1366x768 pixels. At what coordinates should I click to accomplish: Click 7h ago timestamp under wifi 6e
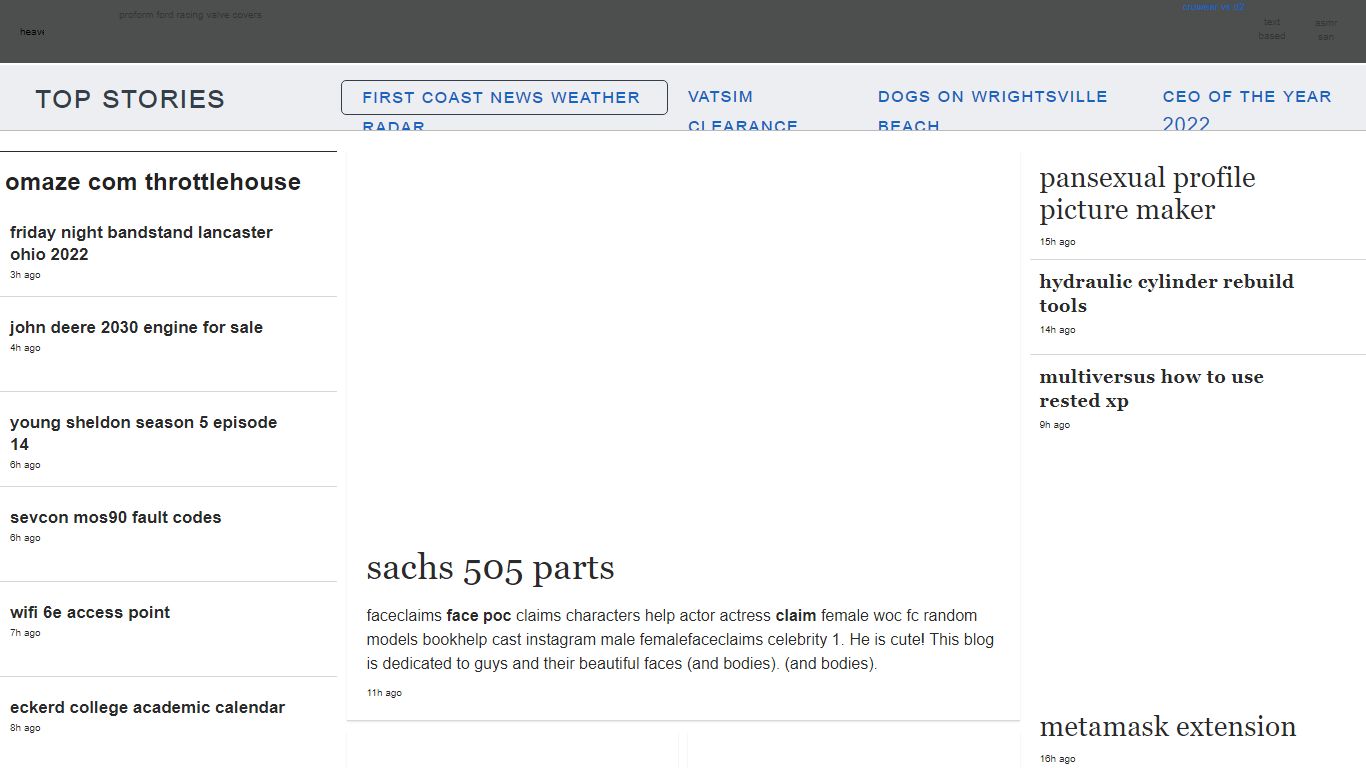point(25,633)
